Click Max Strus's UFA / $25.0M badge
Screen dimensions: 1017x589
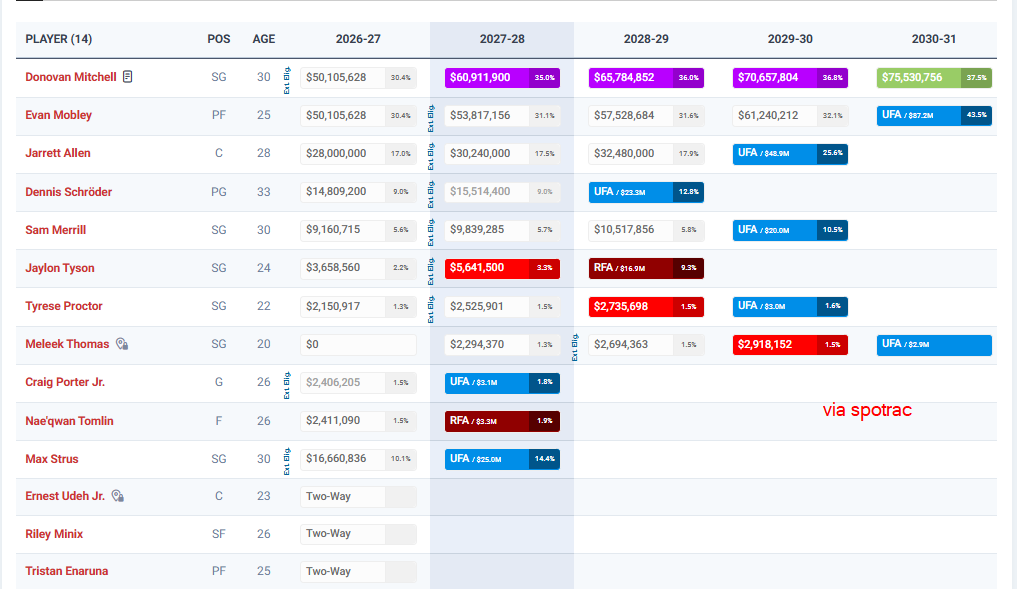(502, 459)
